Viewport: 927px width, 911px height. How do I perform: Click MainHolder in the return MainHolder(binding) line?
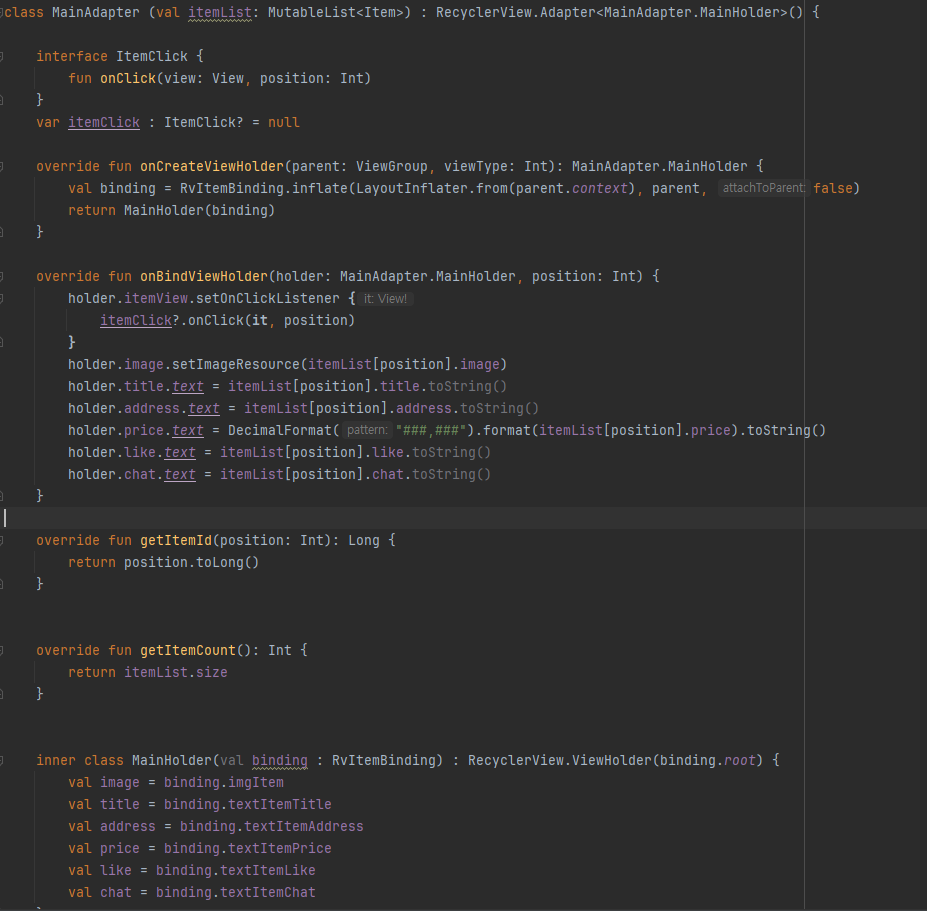pyautogui.click(x=164, y=210)
